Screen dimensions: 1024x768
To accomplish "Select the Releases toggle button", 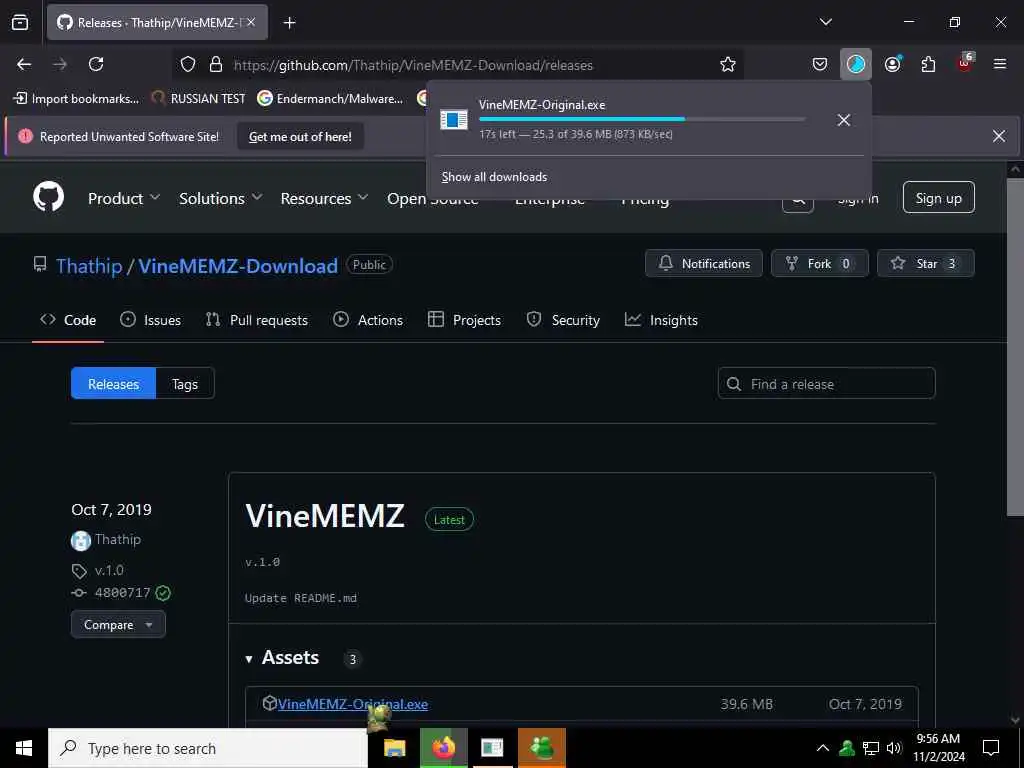I will click(114, 383).
